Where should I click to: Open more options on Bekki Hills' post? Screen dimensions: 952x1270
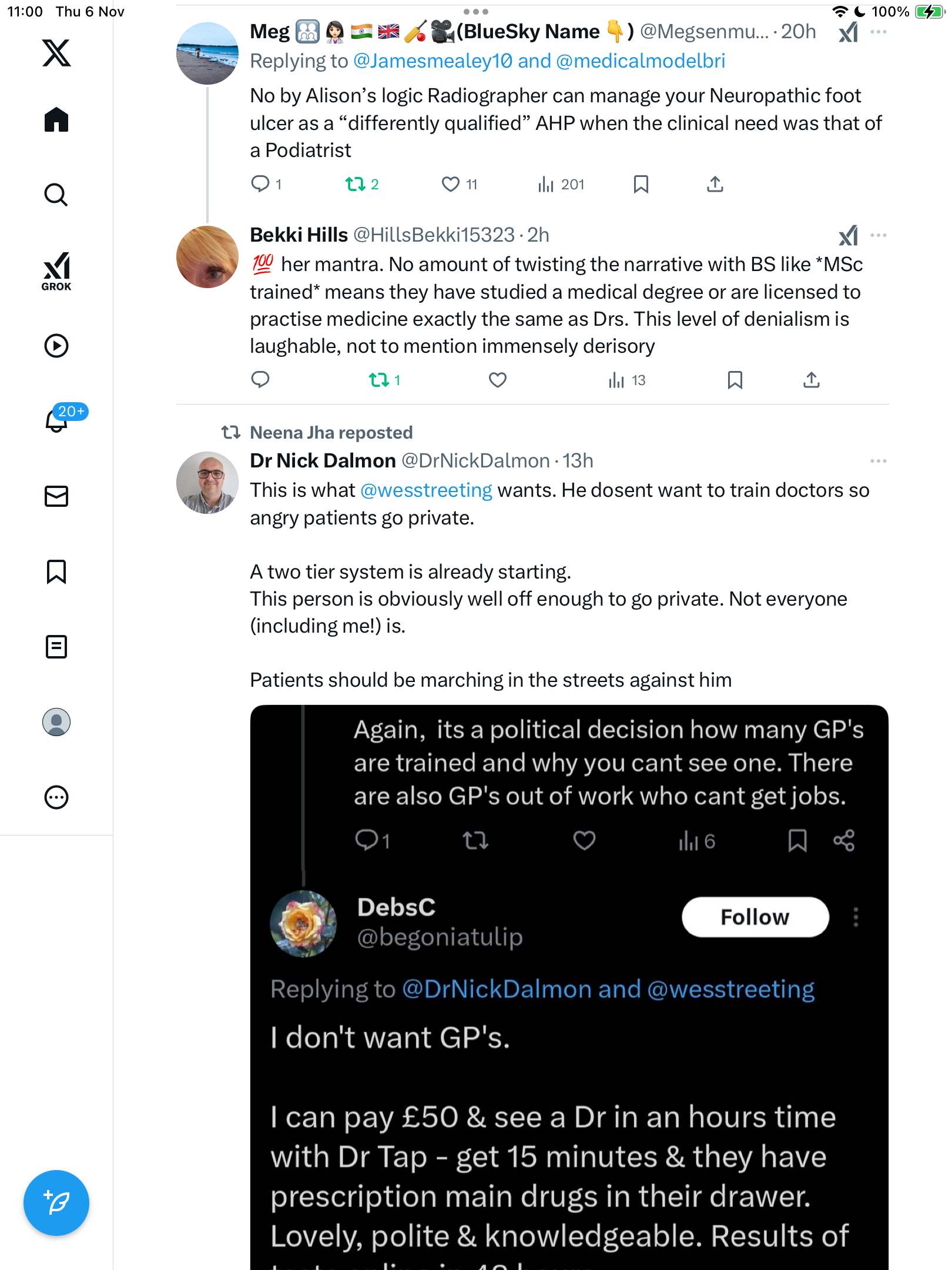pos(878,235)
